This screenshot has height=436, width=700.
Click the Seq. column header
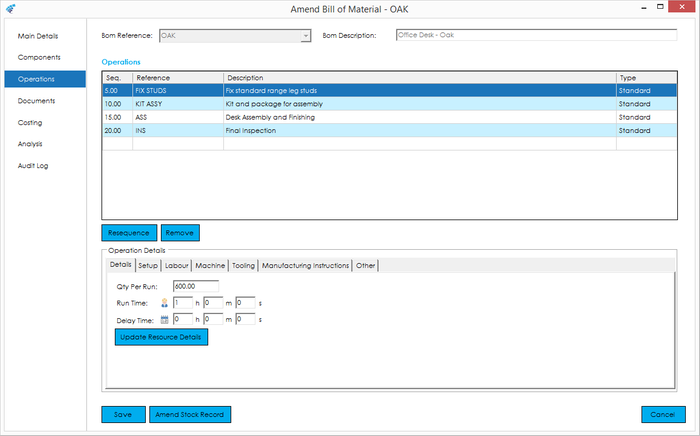pyautogui.click(x=117, y=78)
